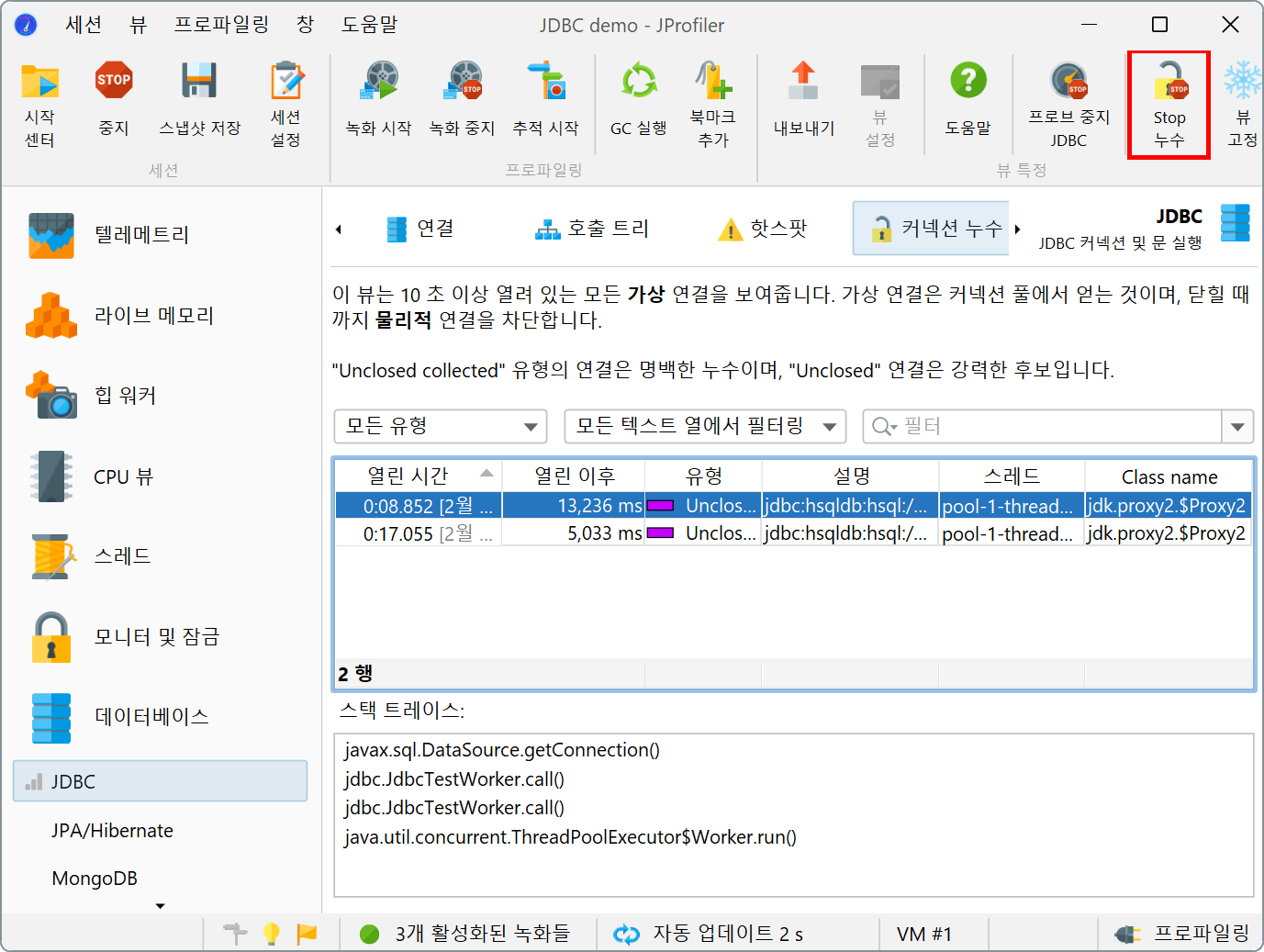This screenshot has height=952, width=1264.
Task: Stop recording with 녹화 중지
Action: pos(463,100)
